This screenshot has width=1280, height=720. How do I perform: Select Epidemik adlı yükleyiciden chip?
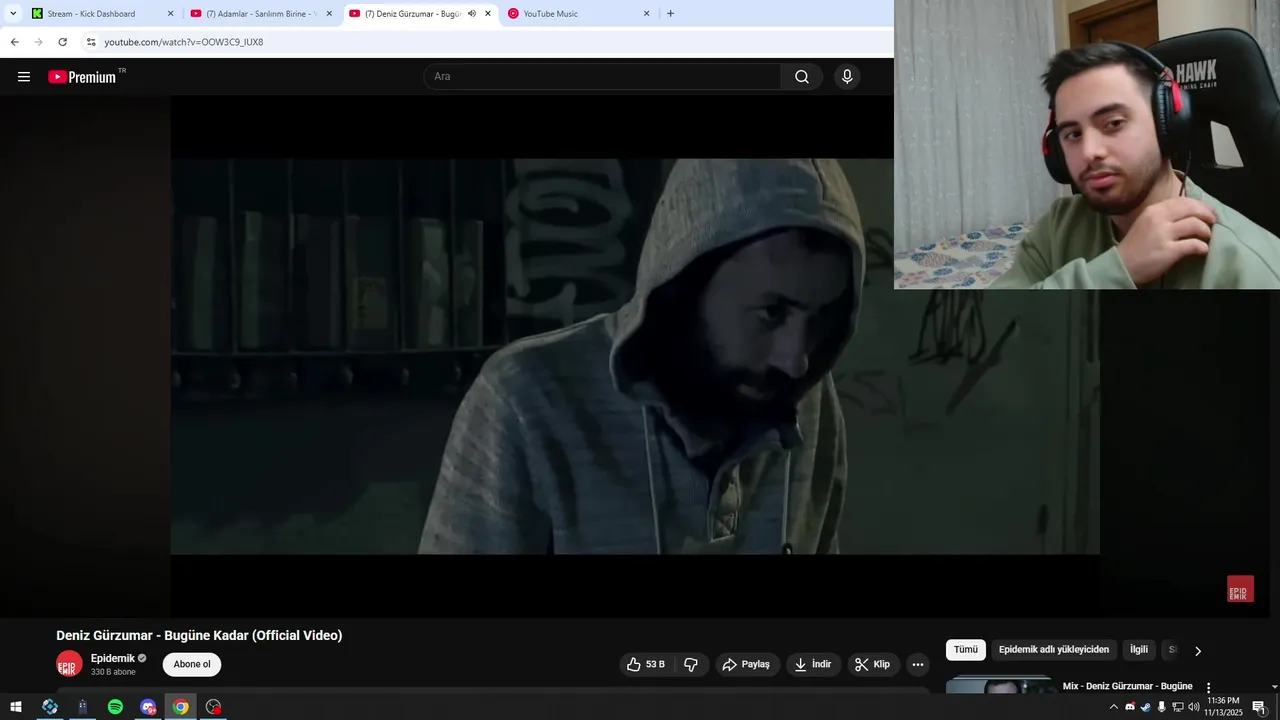click(1054, 650)
